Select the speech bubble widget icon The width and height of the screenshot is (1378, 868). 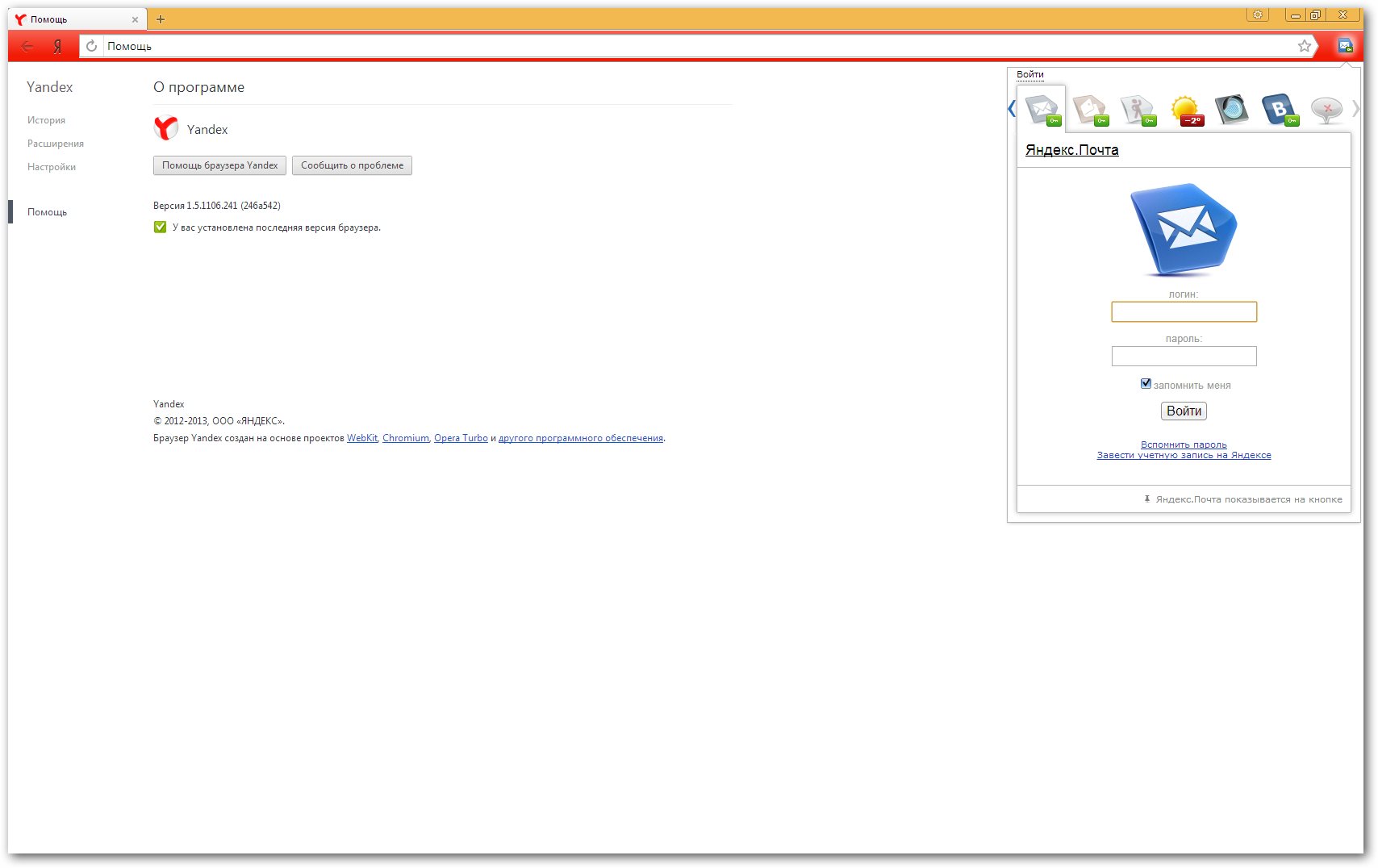tap(1326, 110)
